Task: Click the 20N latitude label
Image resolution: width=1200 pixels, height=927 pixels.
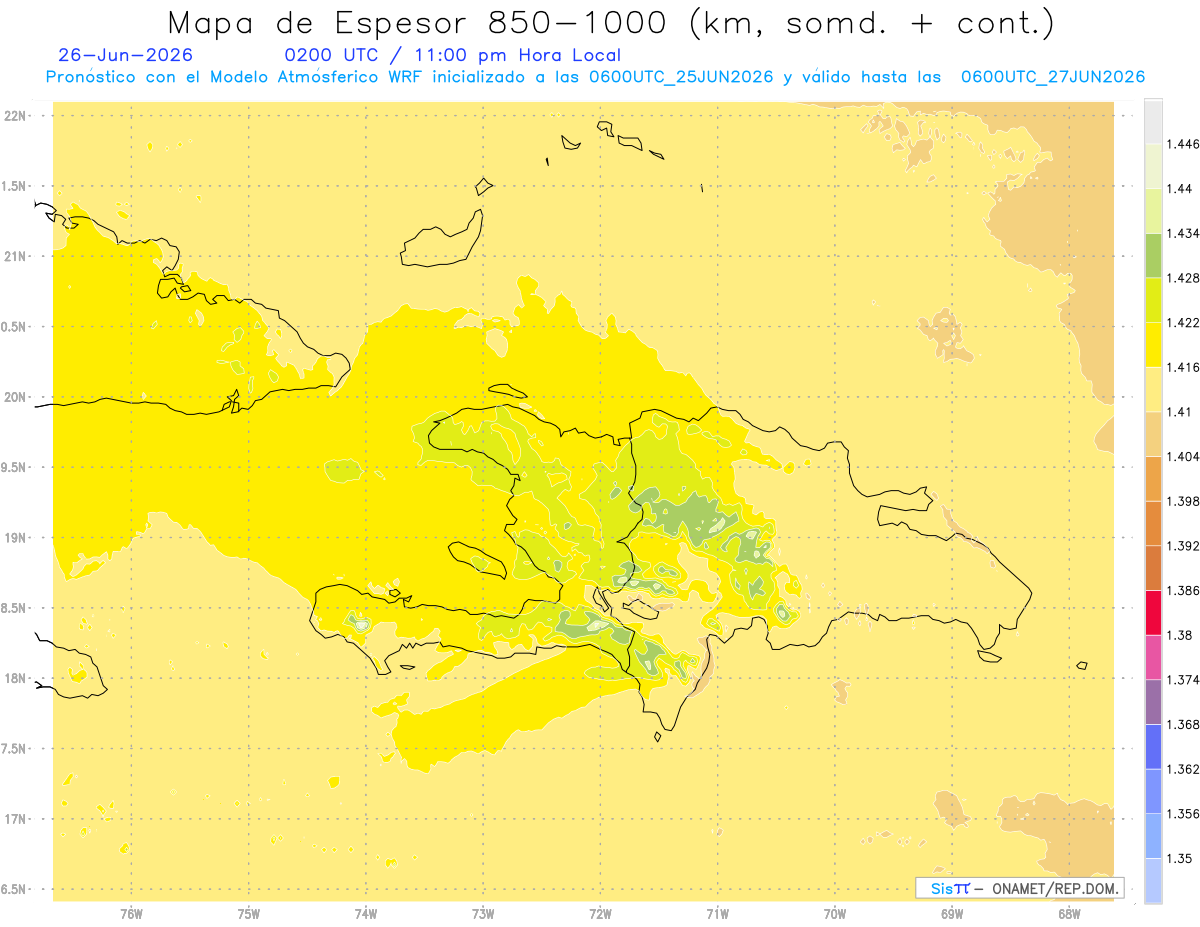Action: click(16, 398)
